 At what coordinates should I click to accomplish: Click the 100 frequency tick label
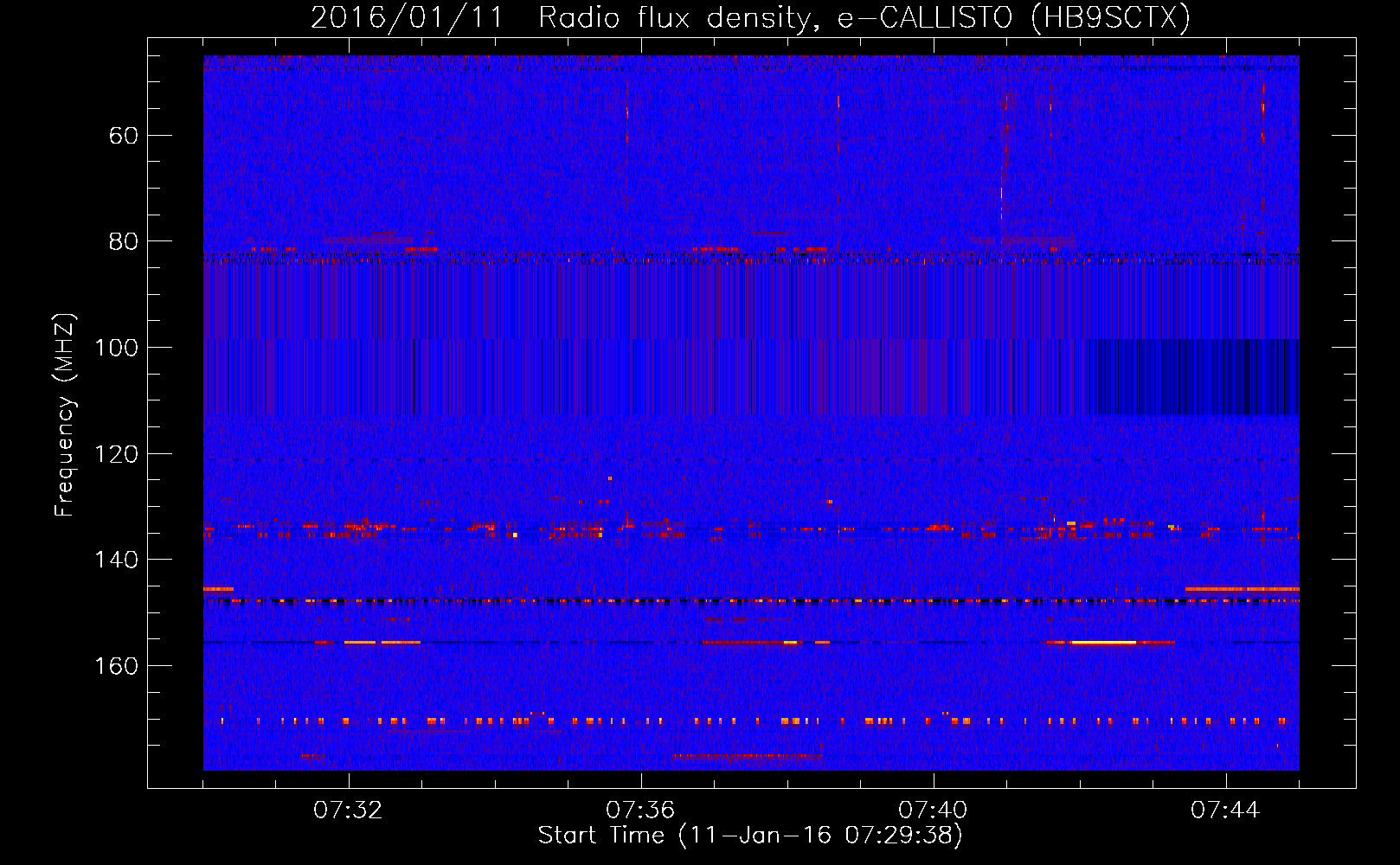(x=116, y=348)
